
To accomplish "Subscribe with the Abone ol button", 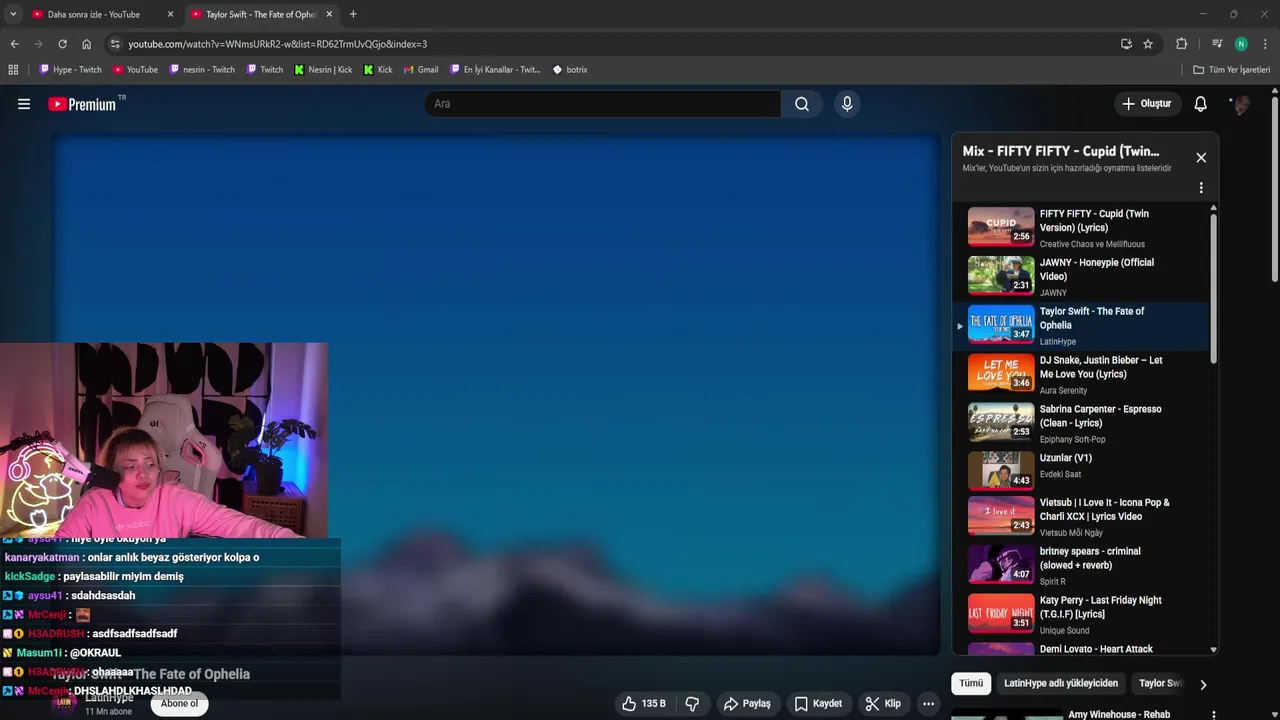I will (x=180, y=703).
